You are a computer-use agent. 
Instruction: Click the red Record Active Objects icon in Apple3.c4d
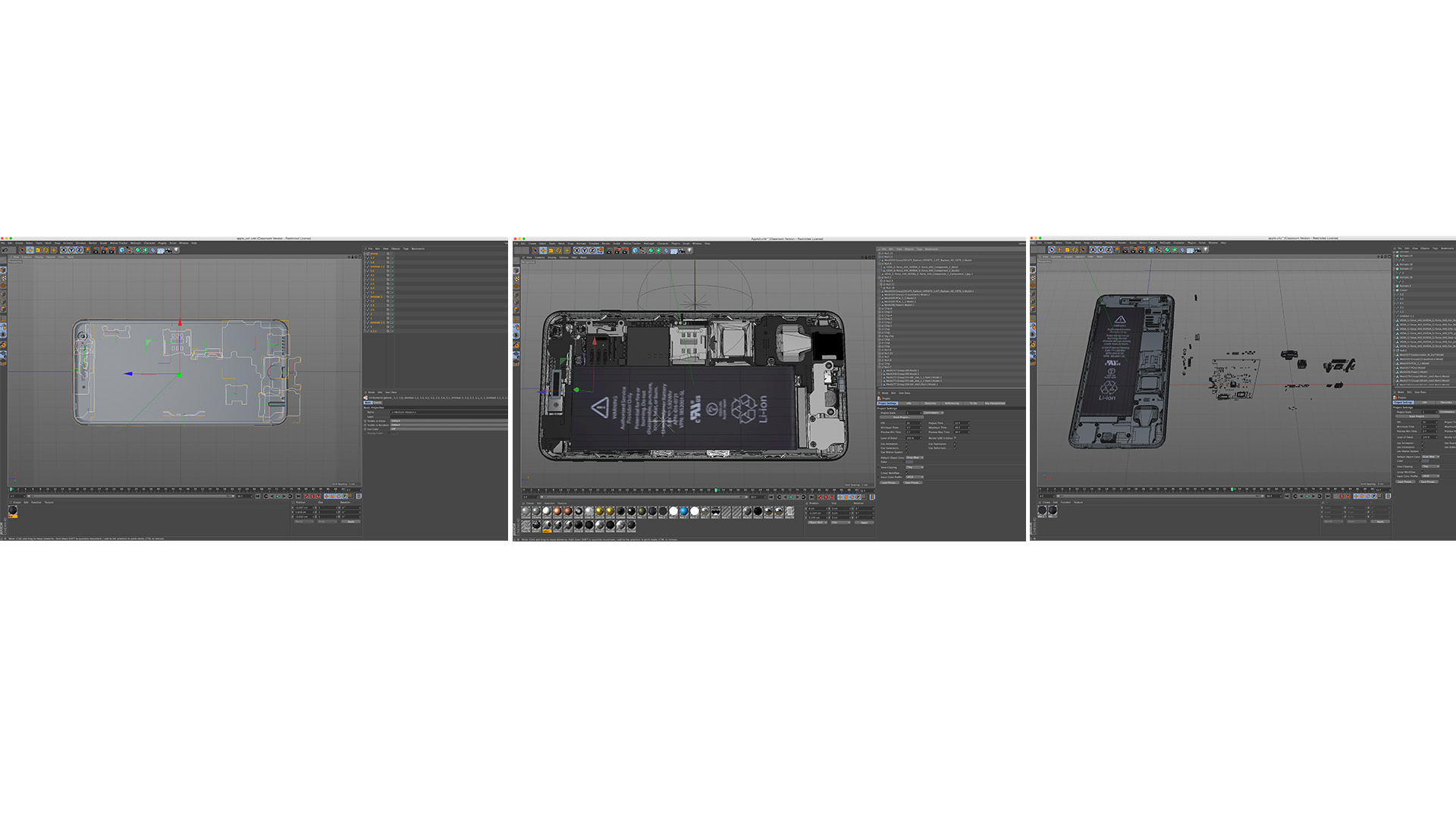point(820,497)
